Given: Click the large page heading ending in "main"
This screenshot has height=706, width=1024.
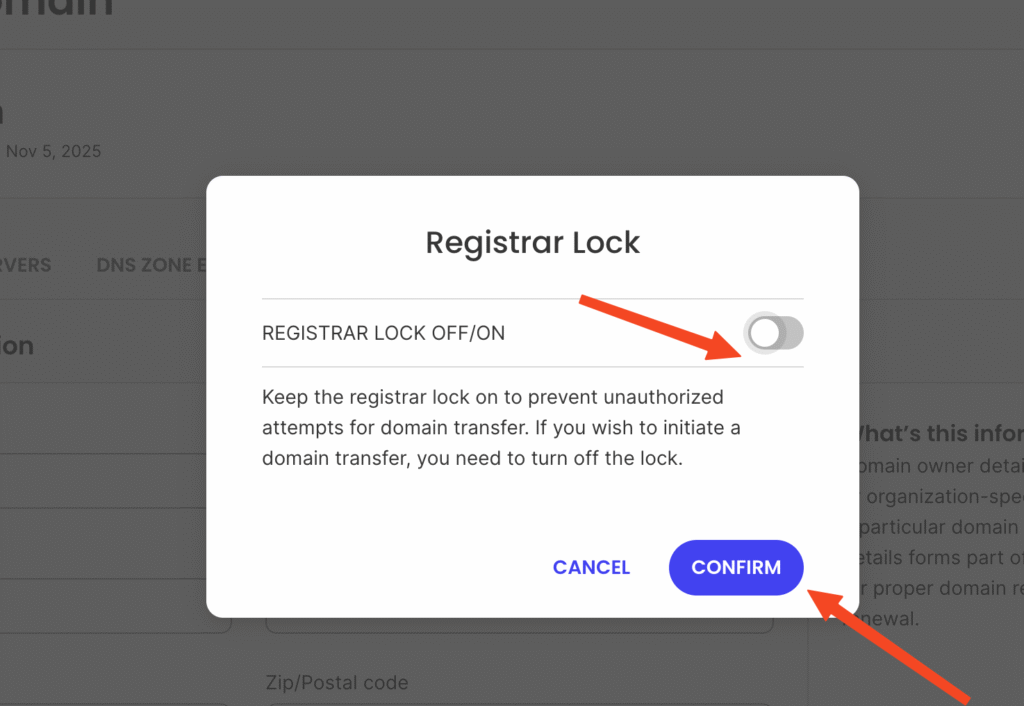Looking at the screenshot, I should [x=57, y=8].
